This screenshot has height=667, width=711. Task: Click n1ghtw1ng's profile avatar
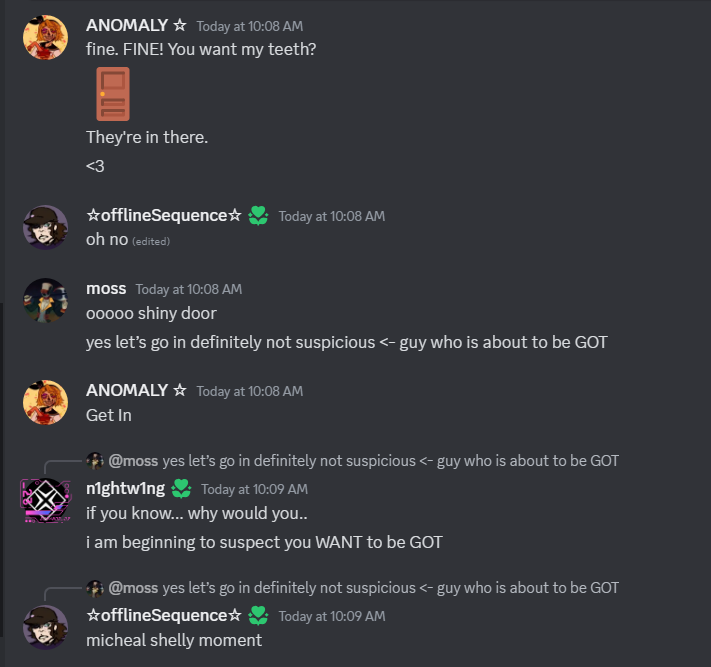click(x=45, y=501)
